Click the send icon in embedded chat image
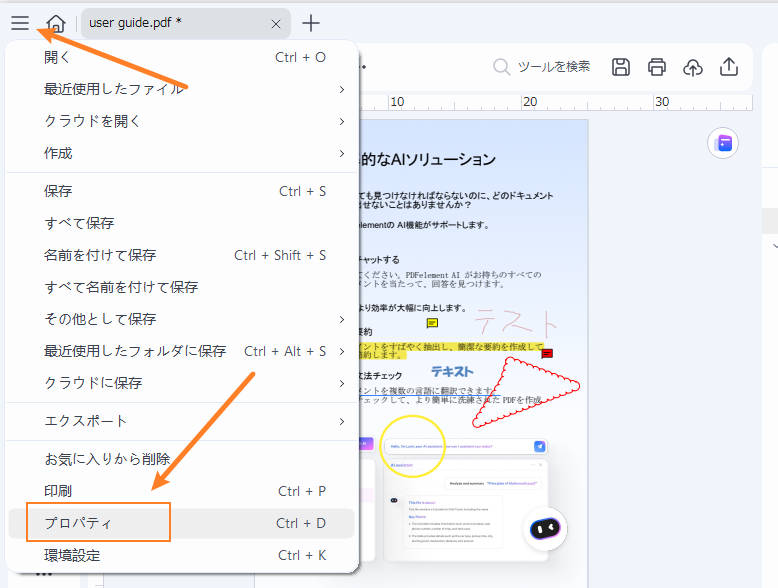The height and width of the screenshot is (588, 778). click(x=539, y=446)
